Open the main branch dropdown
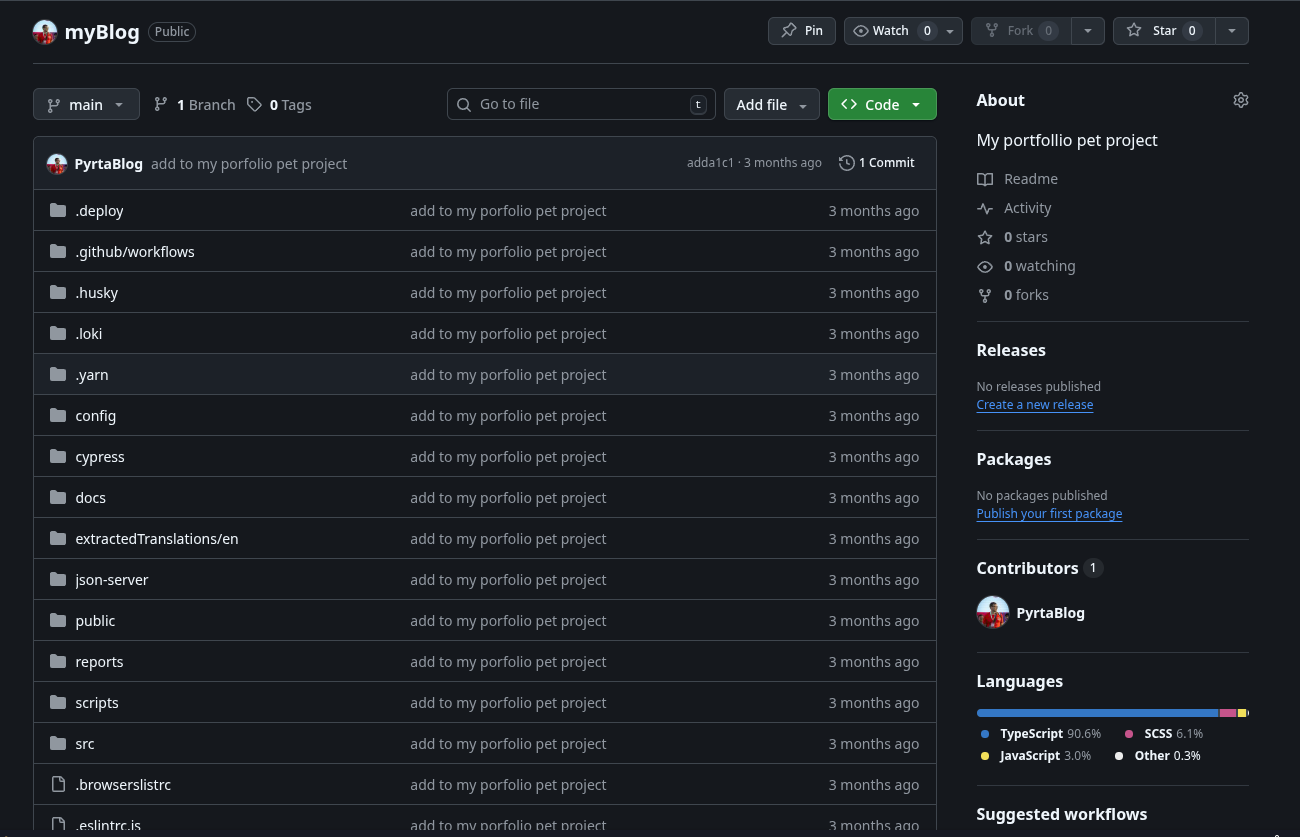1300x837 pixels. pos(85,104)
